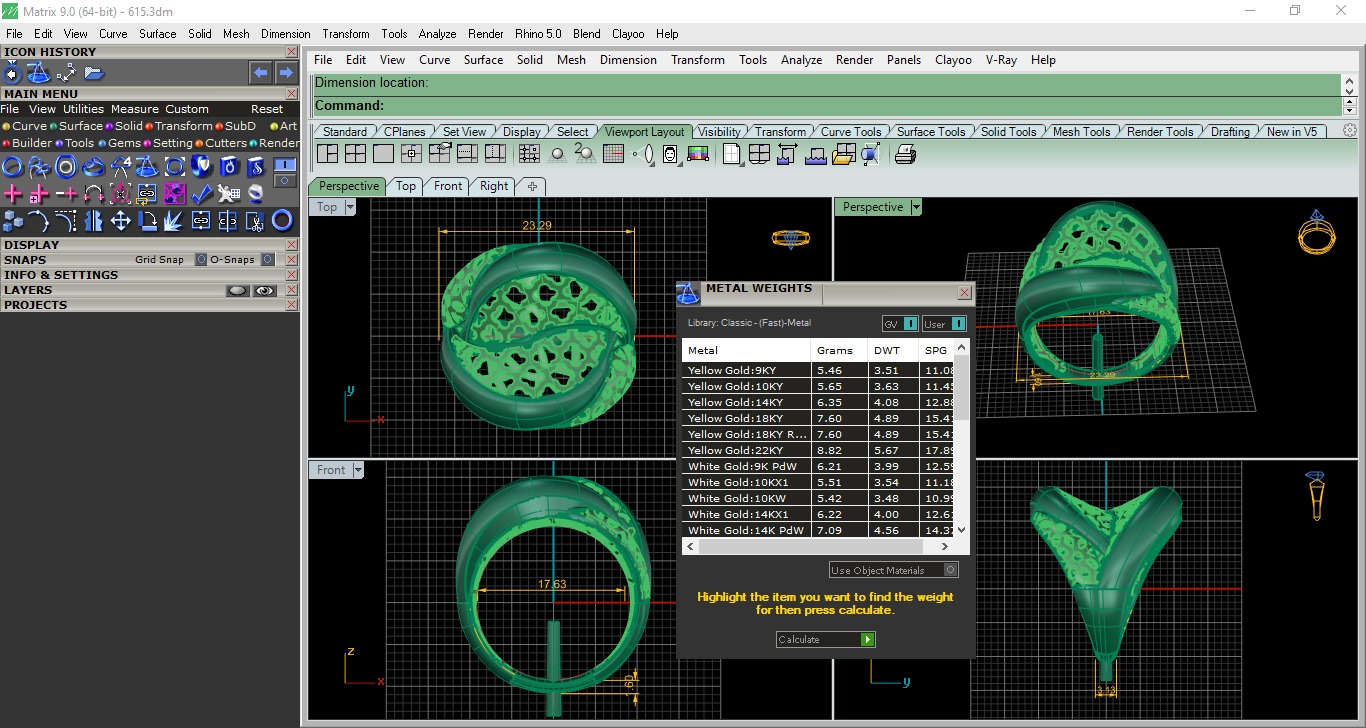The width and height of the screenshot is (1366, 728).
Task: Click Reset in the Main Menu panel
Action: tap(267, 109)
